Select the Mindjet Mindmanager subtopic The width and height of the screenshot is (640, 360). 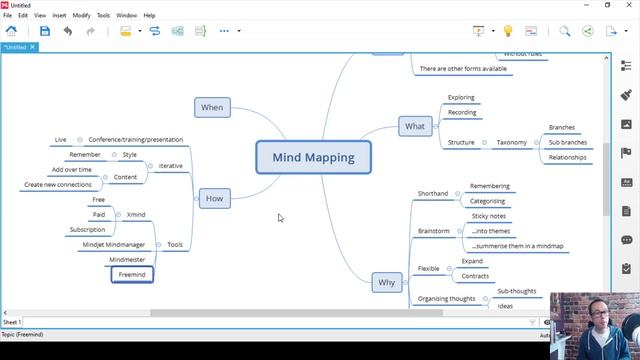click(114, 244)
